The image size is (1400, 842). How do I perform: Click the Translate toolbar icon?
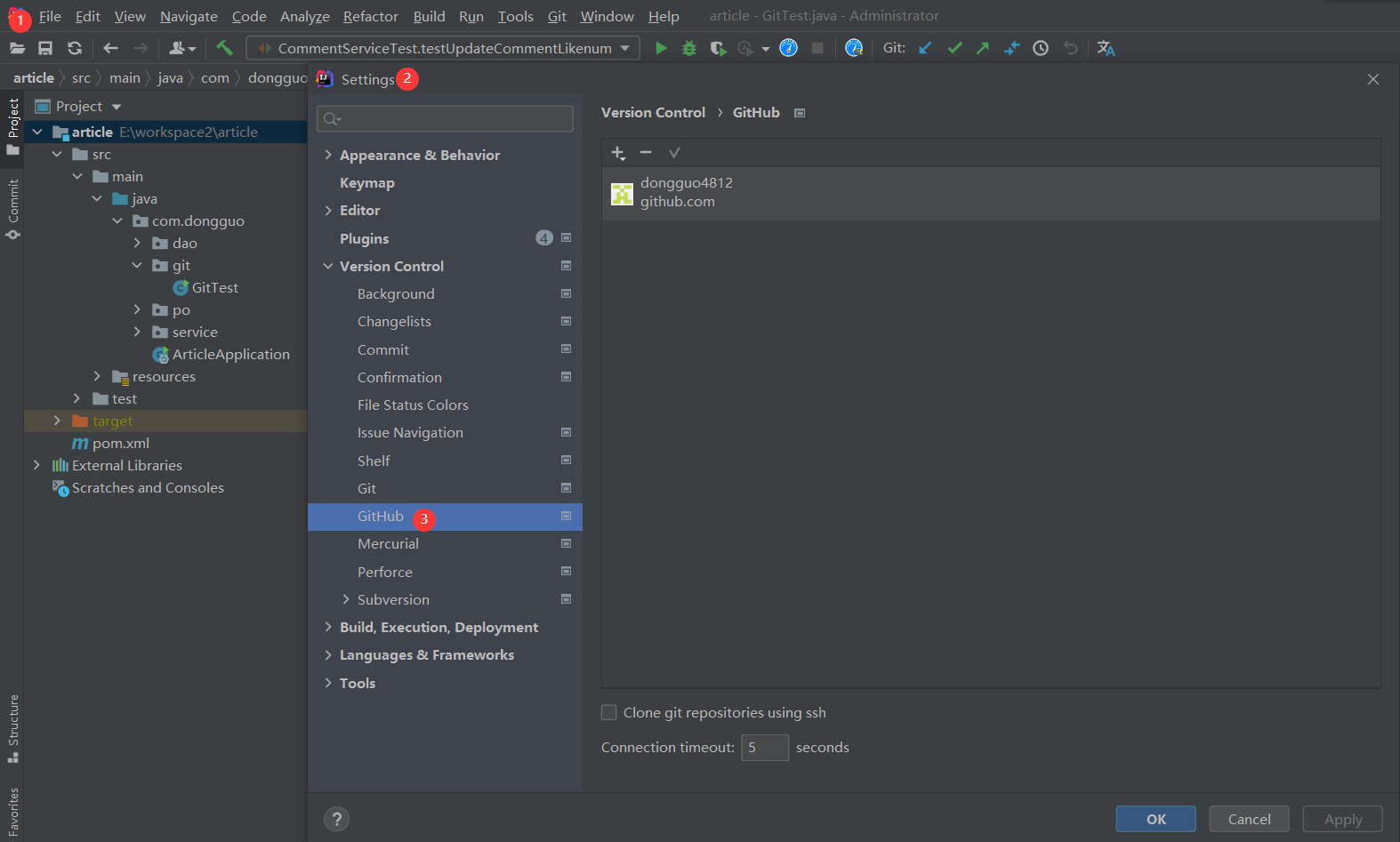point(1106,48)
